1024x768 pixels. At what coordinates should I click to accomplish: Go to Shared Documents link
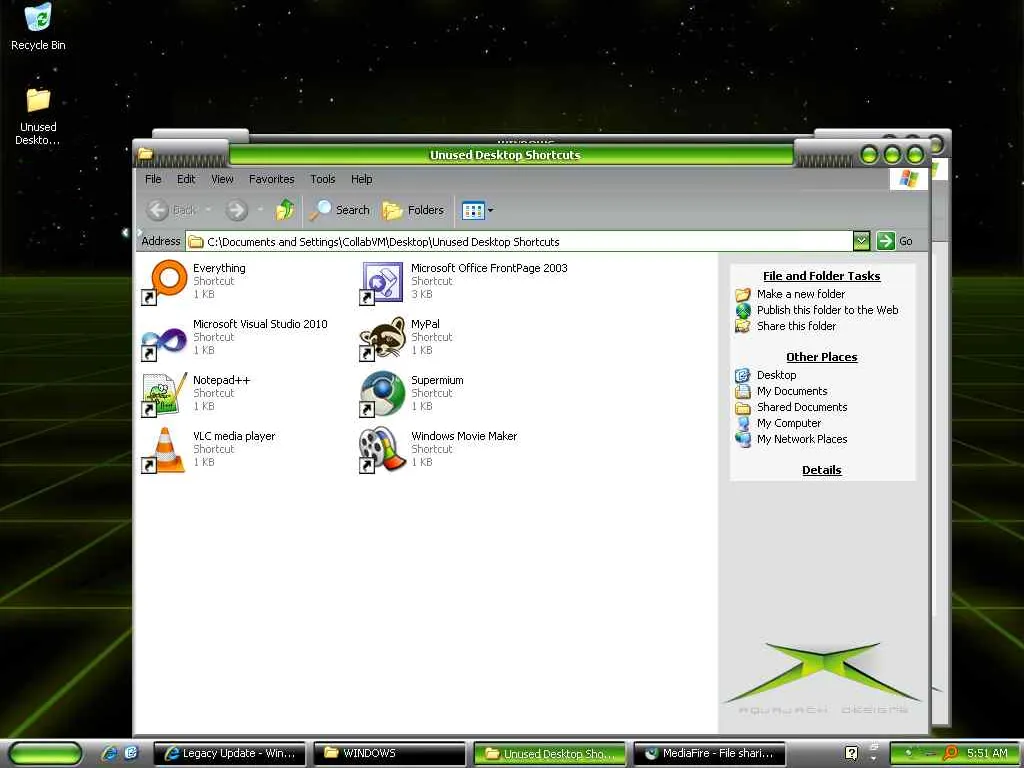coord(802,408)
